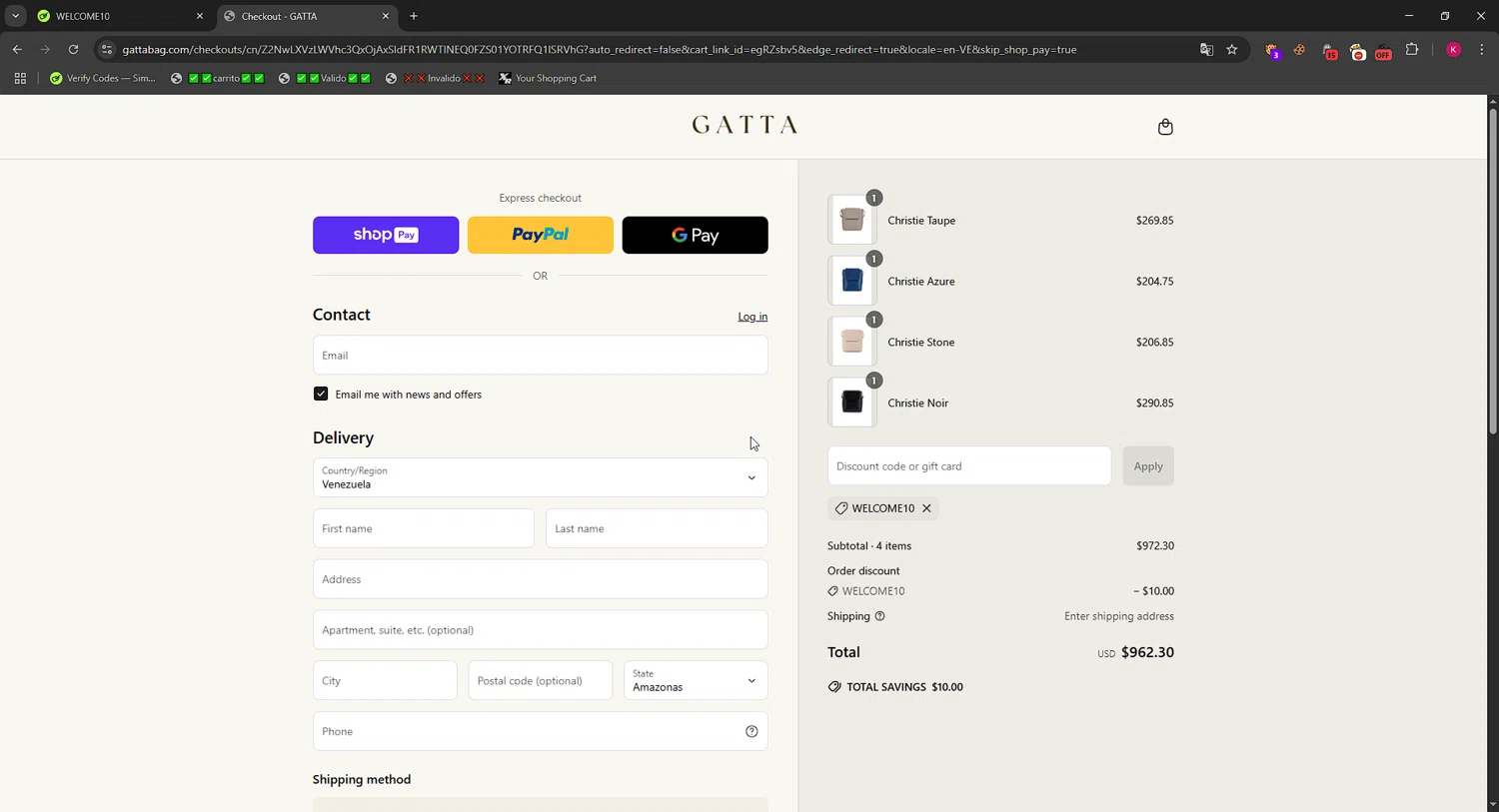1499x812 pixels.
Task: Click the Log in link
Action: tap(752, 317)
